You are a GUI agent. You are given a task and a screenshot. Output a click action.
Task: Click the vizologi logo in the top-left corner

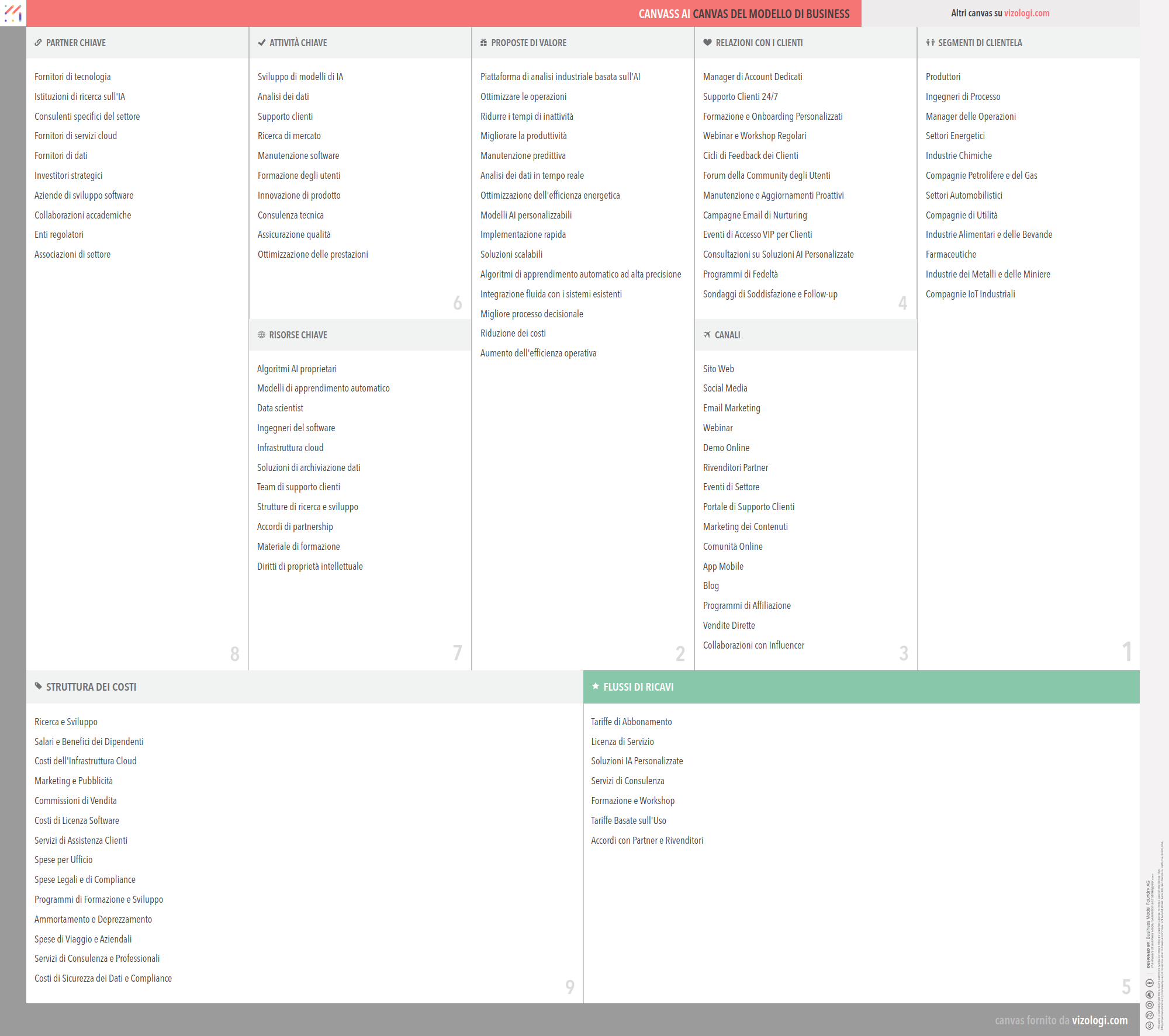point(13,13)
